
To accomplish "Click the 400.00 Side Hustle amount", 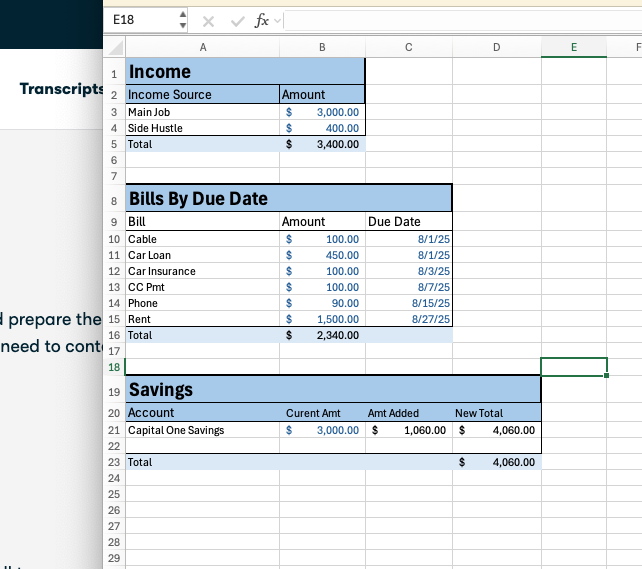I will [323, 128].
